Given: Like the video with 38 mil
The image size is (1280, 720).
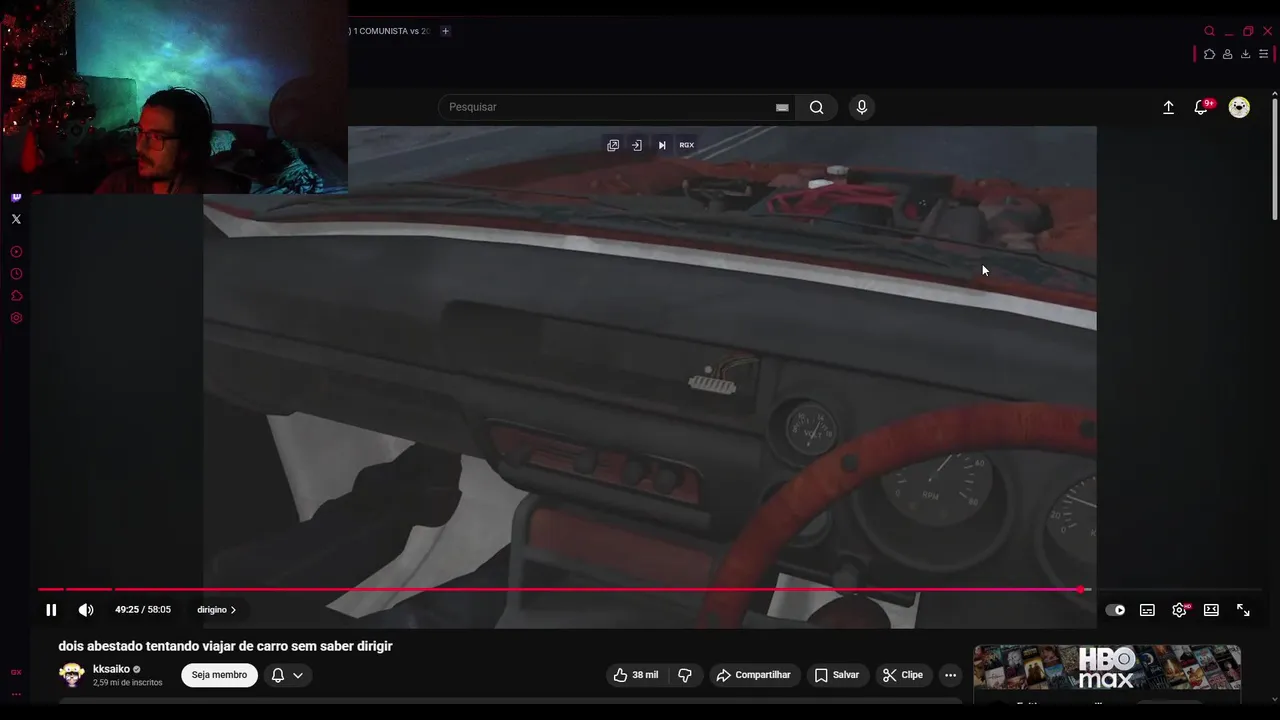Looking at the screenshot, I should [x=636, y=675].
